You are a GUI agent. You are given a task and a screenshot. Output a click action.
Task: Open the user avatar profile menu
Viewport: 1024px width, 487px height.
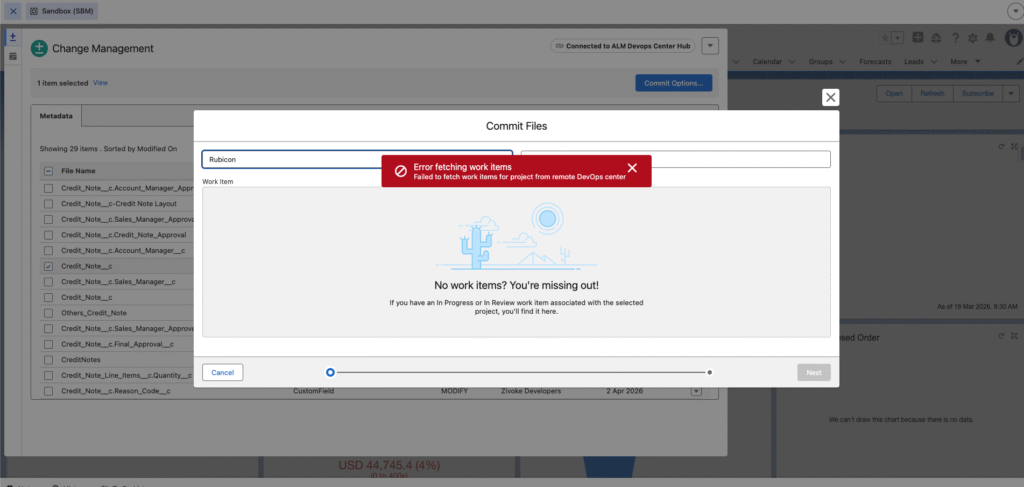pos(1011,38)
